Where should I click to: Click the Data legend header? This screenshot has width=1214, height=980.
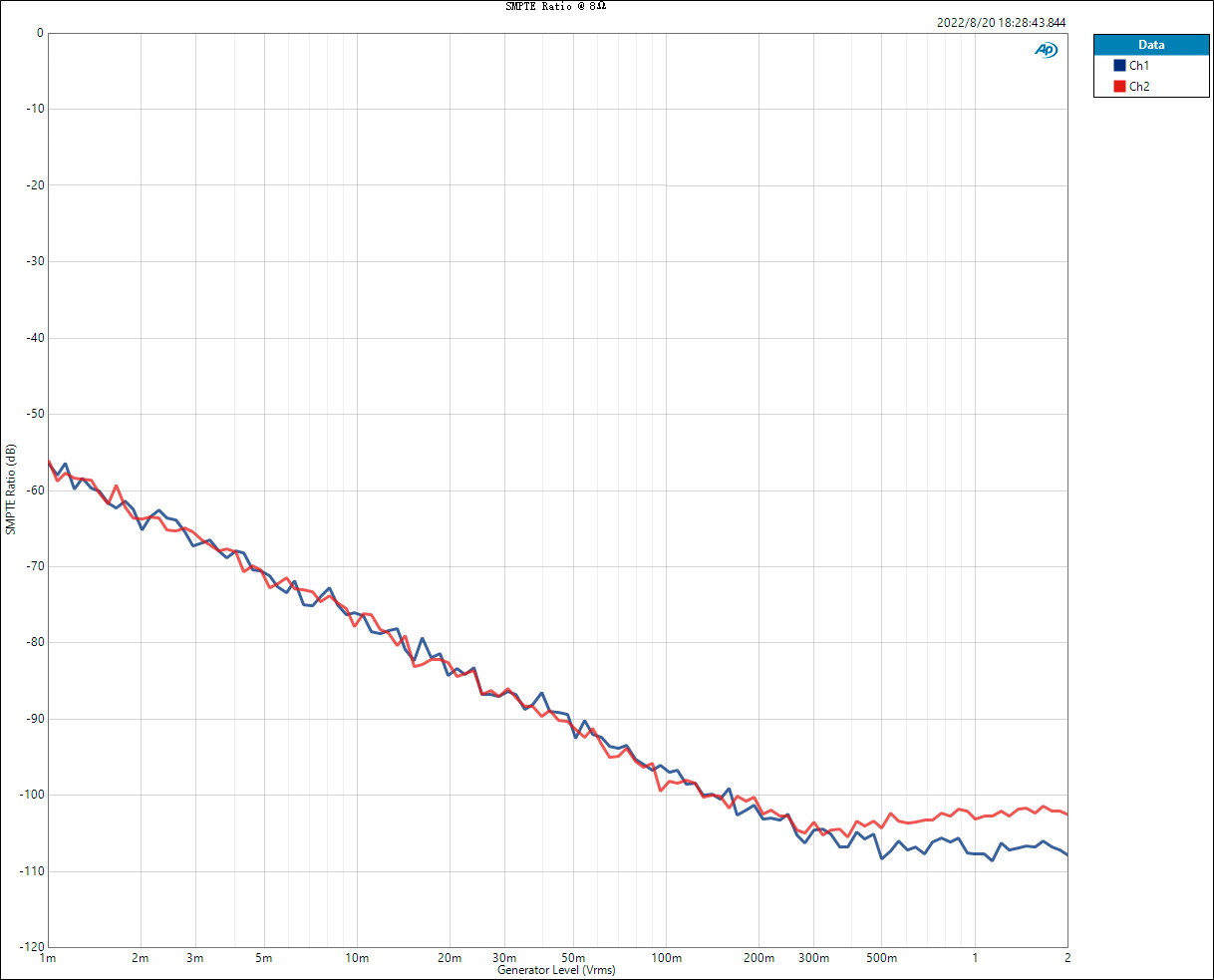(1151, 45)
